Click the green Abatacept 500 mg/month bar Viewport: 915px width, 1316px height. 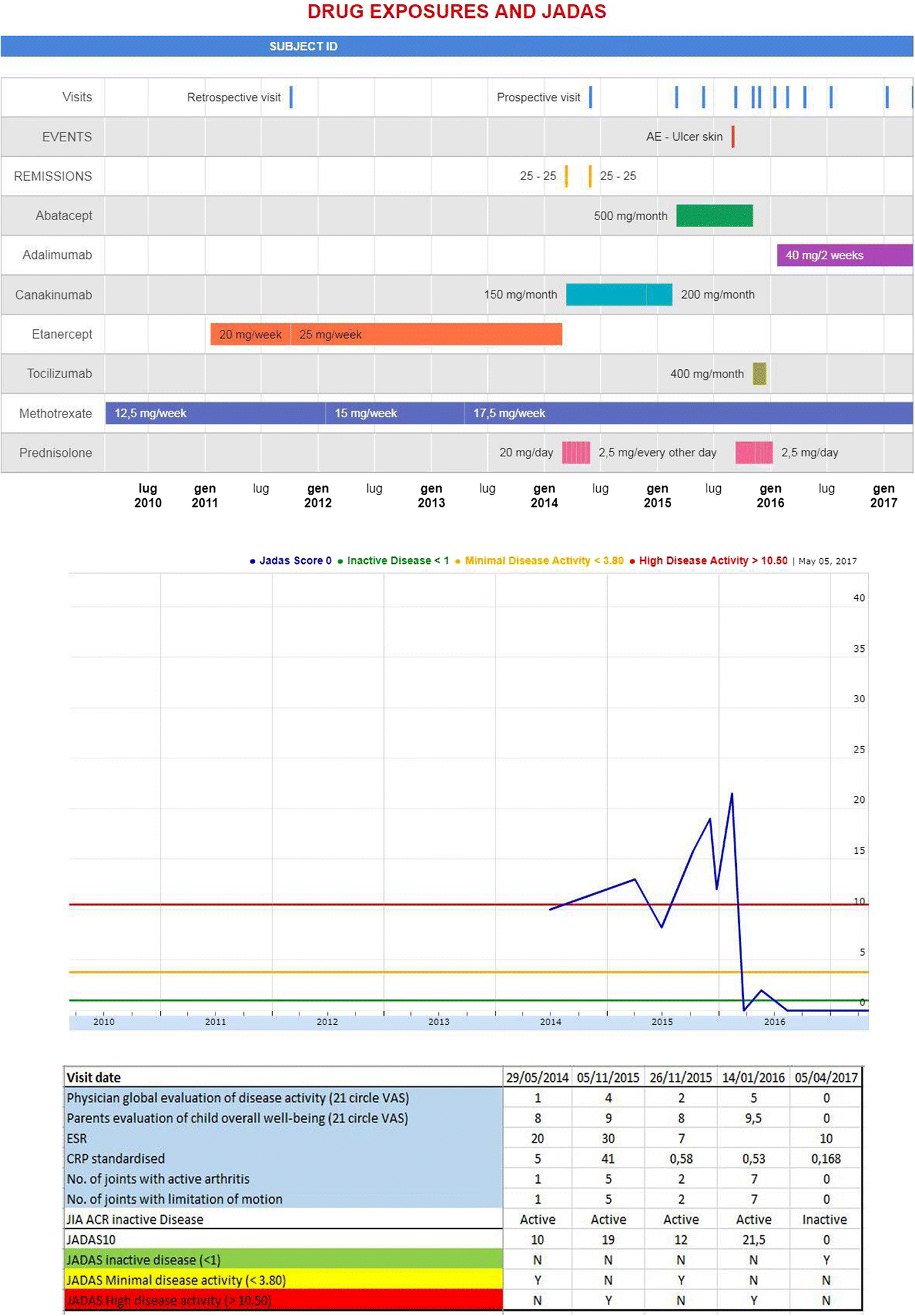[x=714, y=216]
